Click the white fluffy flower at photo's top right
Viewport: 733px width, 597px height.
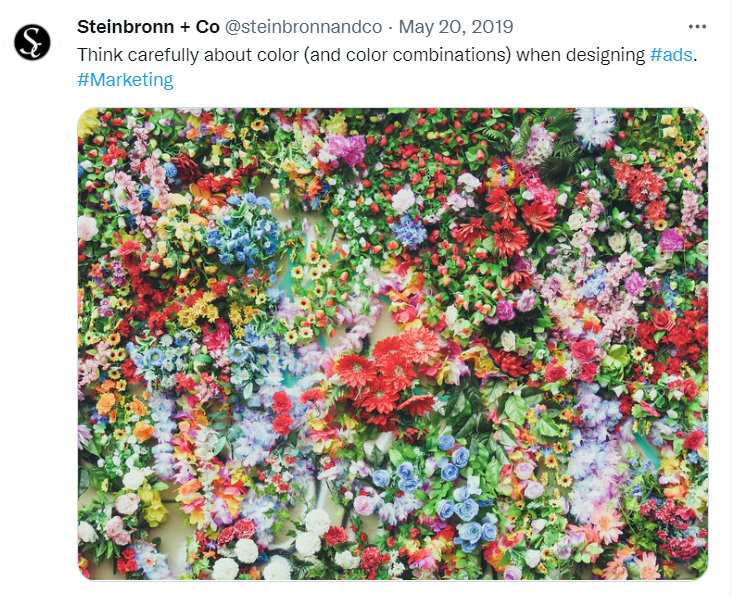coord(595,126)
